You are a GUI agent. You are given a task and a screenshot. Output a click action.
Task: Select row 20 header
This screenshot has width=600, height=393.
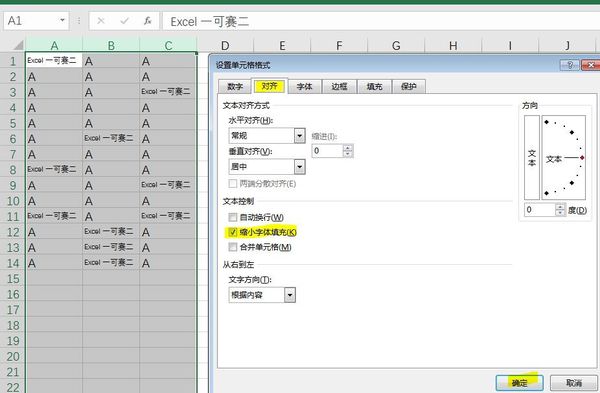click(x=13, y=356)
